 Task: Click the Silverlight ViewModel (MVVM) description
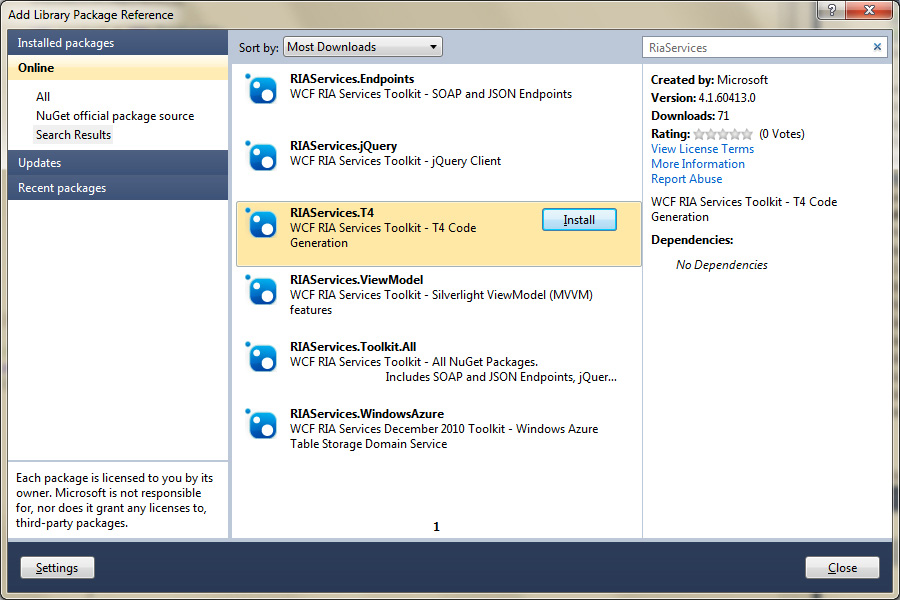[441, 302]
